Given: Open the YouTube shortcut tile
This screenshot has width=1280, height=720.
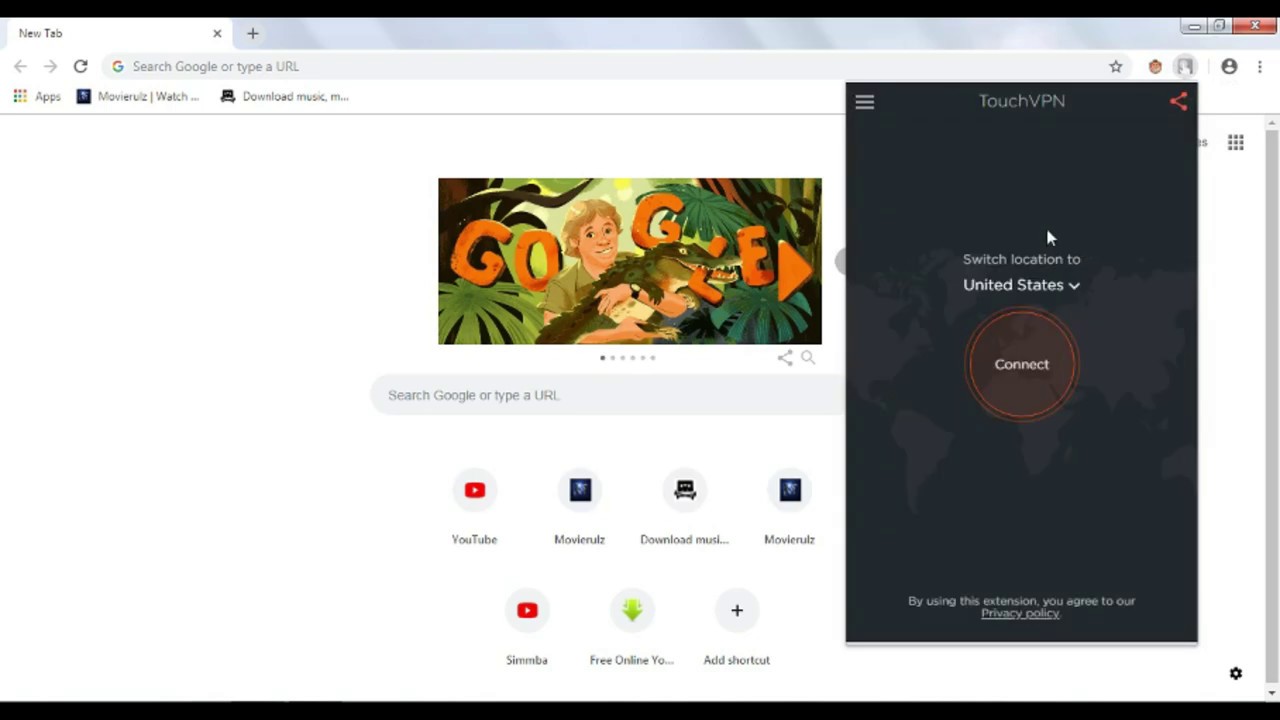Looking at the screenshot, I should pyautogui.click(x=474, y=508).
